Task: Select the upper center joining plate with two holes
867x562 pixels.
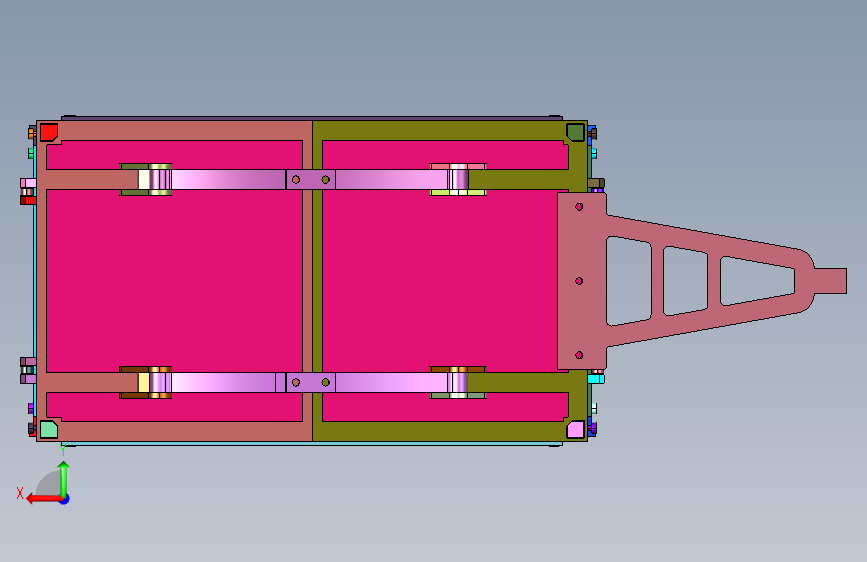Action: [x=311, y=180]
